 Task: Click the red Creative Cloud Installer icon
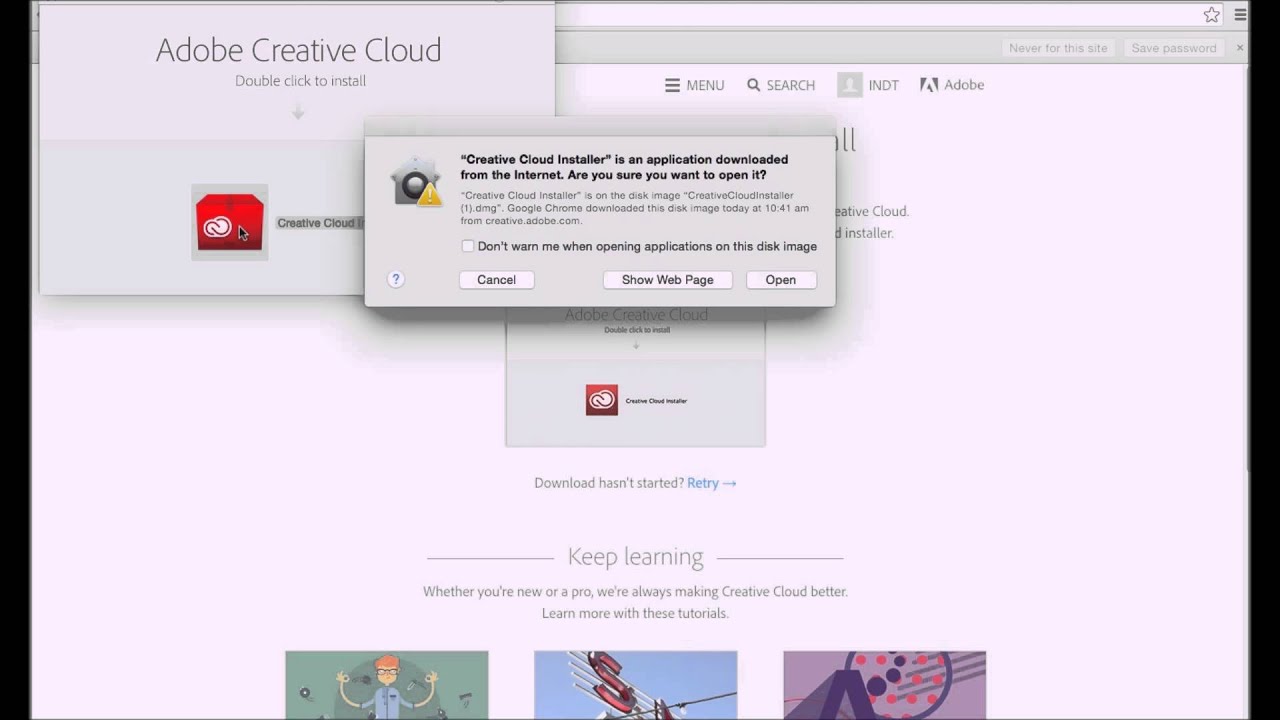click(230, 222)
